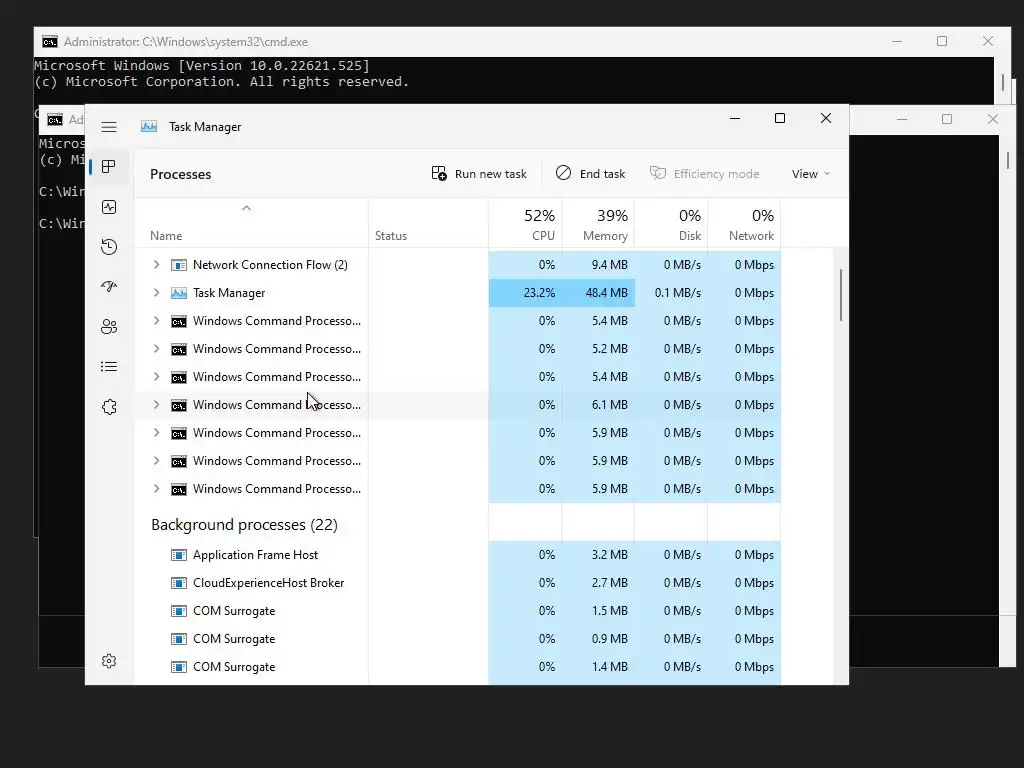Click the 0.1 MB/s disk cell
The image size is (1024, 768).
[671, 293]
